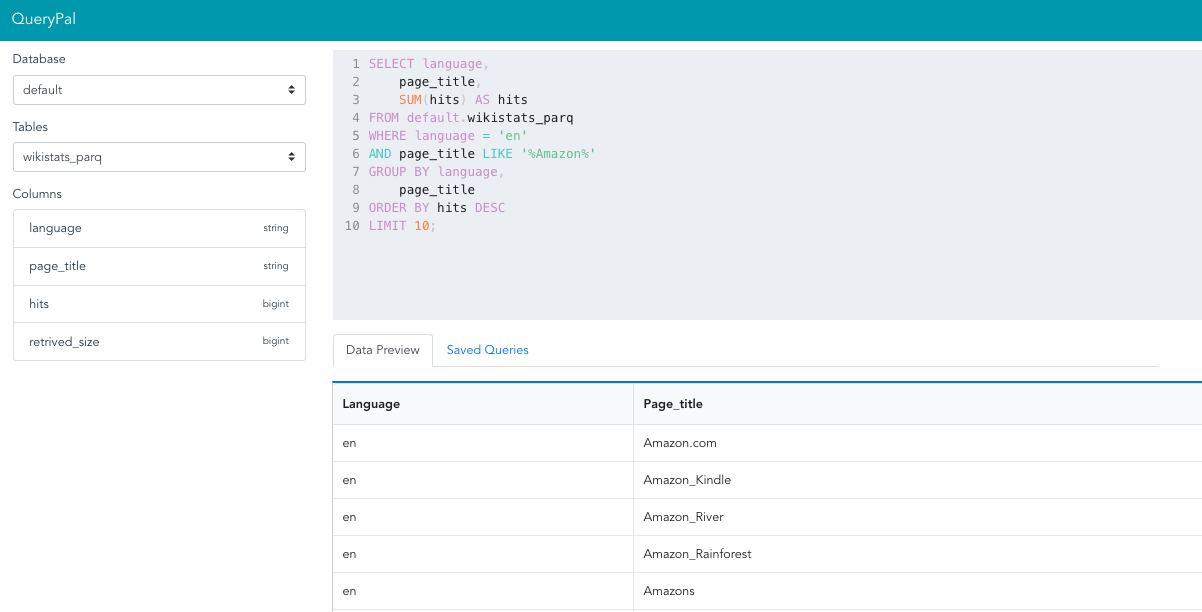
Task: Click the en cell in Amazon_River row
Action: [x=483, y=517]
